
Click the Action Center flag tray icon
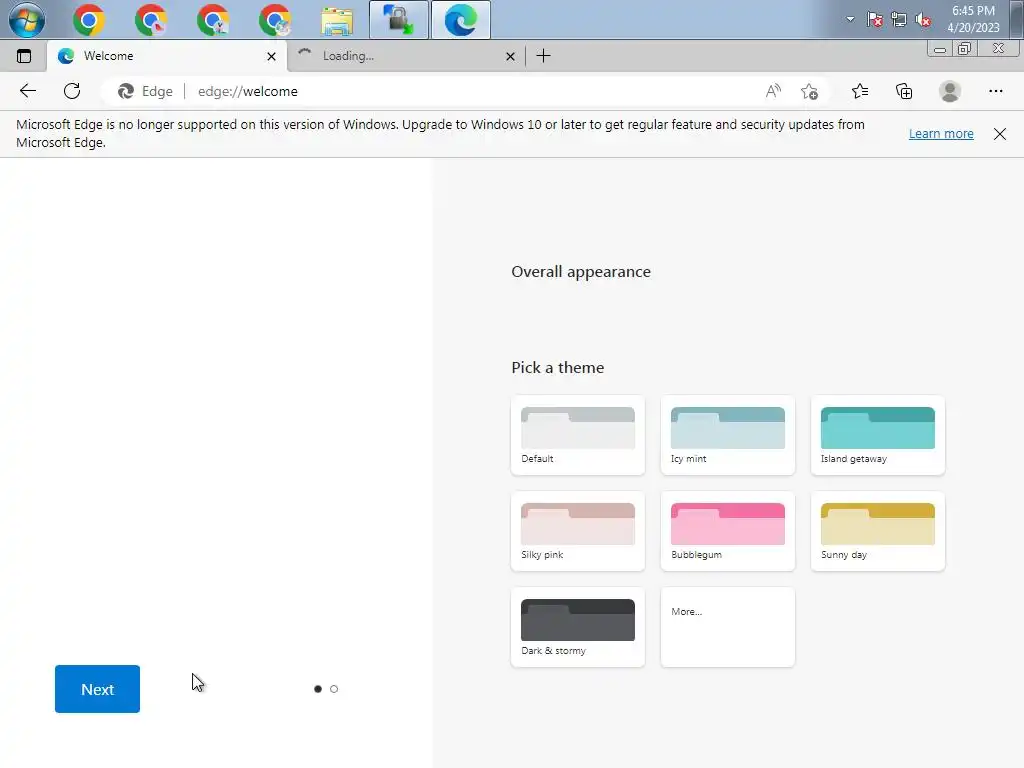pos(874,20)
